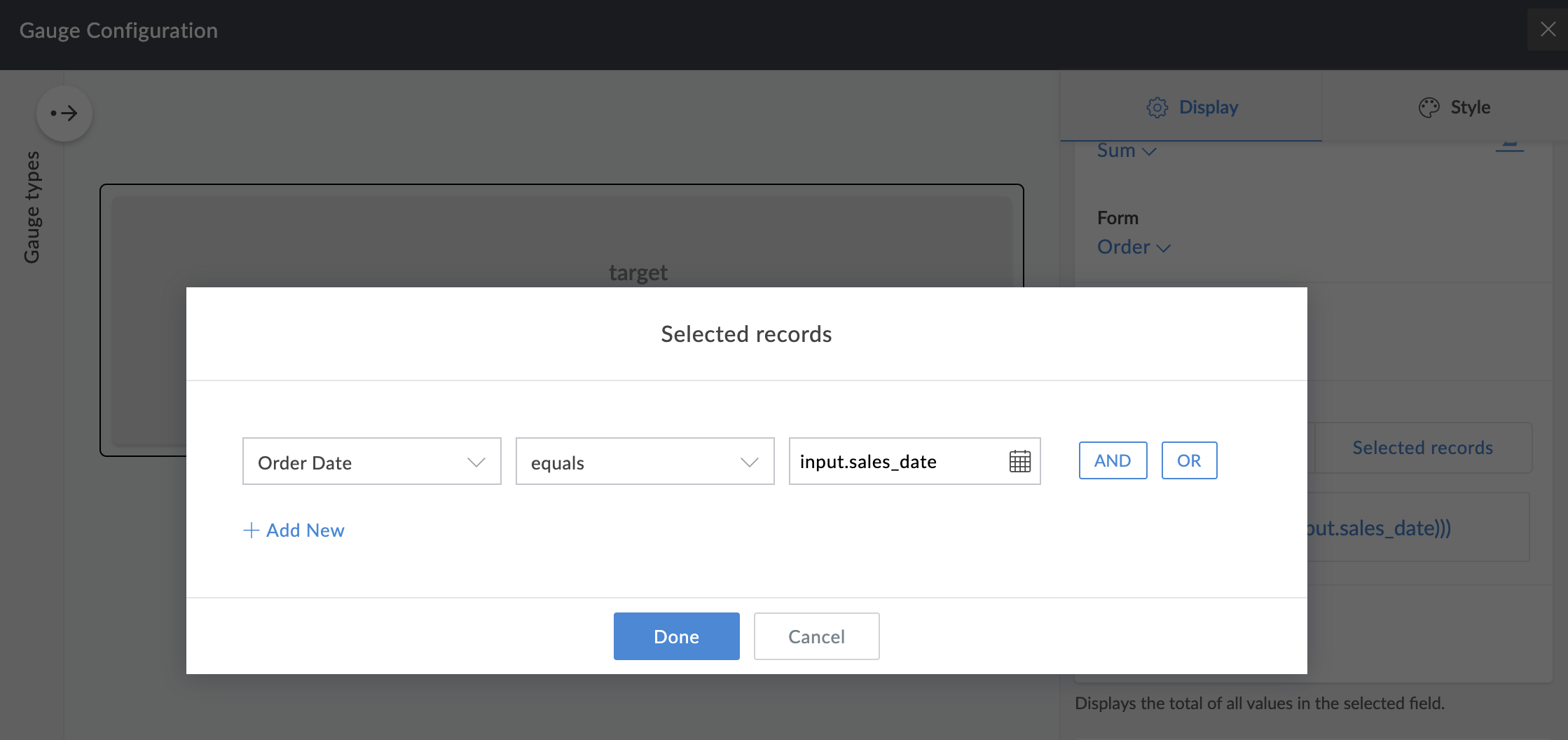Click the Add New criteria link
This screenshot has height=740, width=1568.
pyautogui.click(x=294, y=530)
